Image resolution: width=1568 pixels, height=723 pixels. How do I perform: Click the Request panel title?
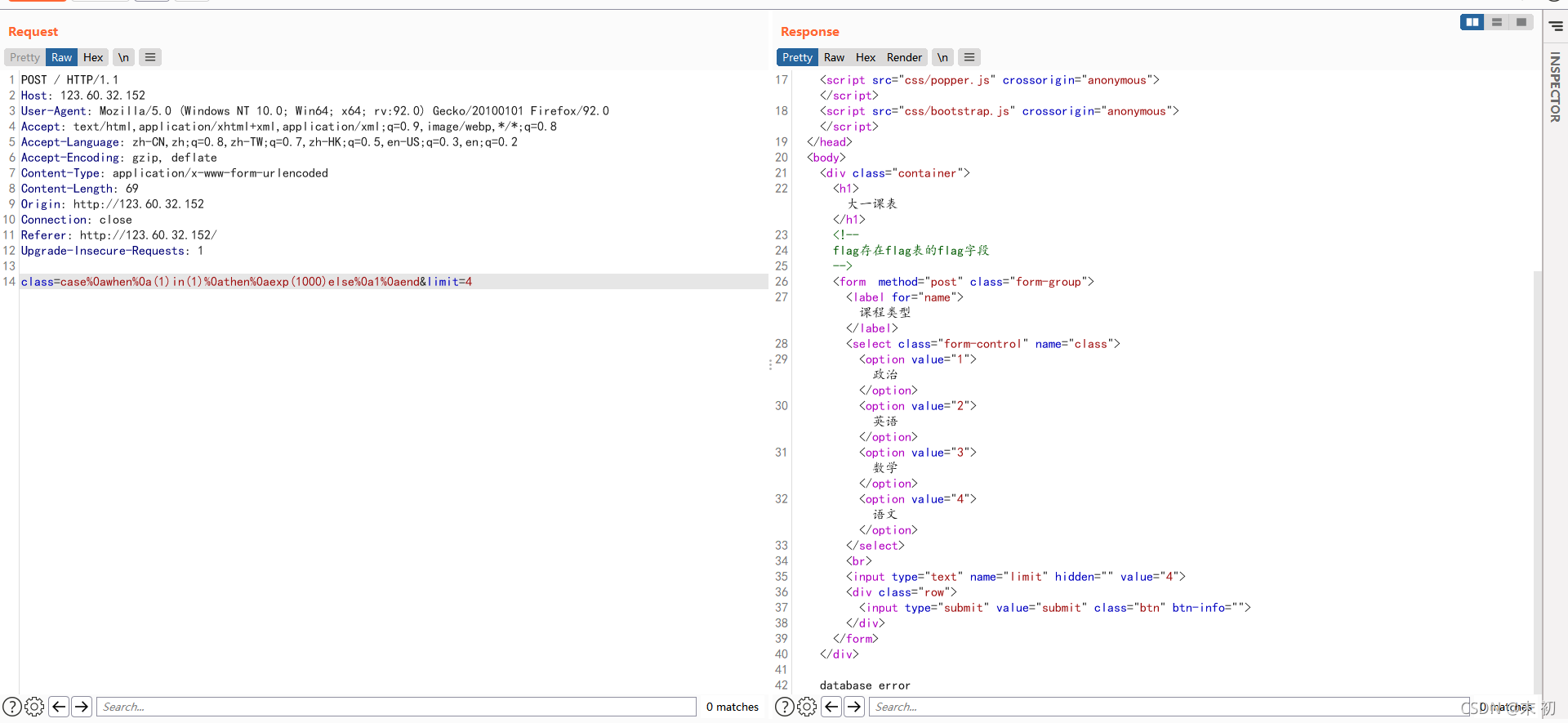point(33,32)
